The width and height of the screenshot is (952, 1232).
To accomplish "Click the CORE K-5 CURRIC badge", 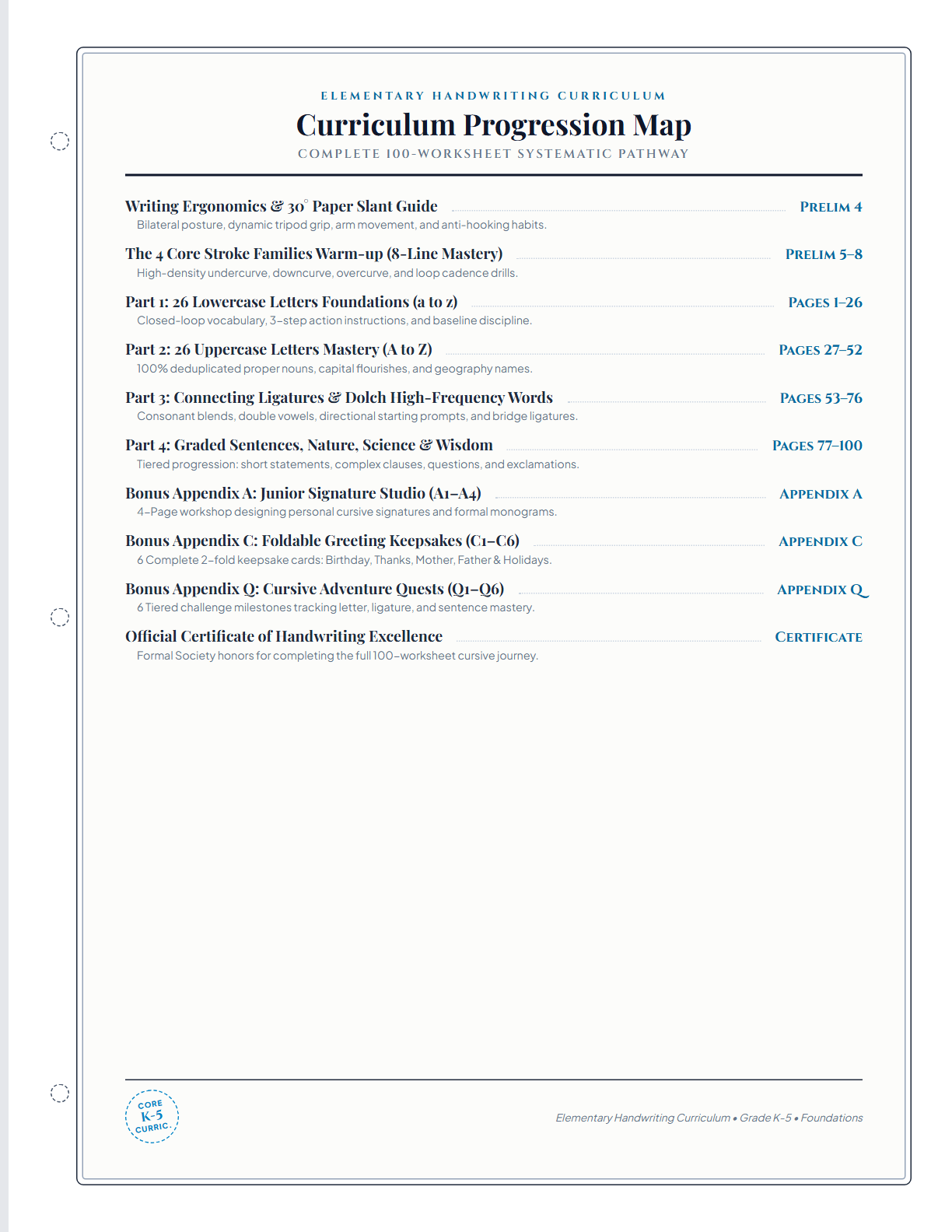I will 152,1116.
